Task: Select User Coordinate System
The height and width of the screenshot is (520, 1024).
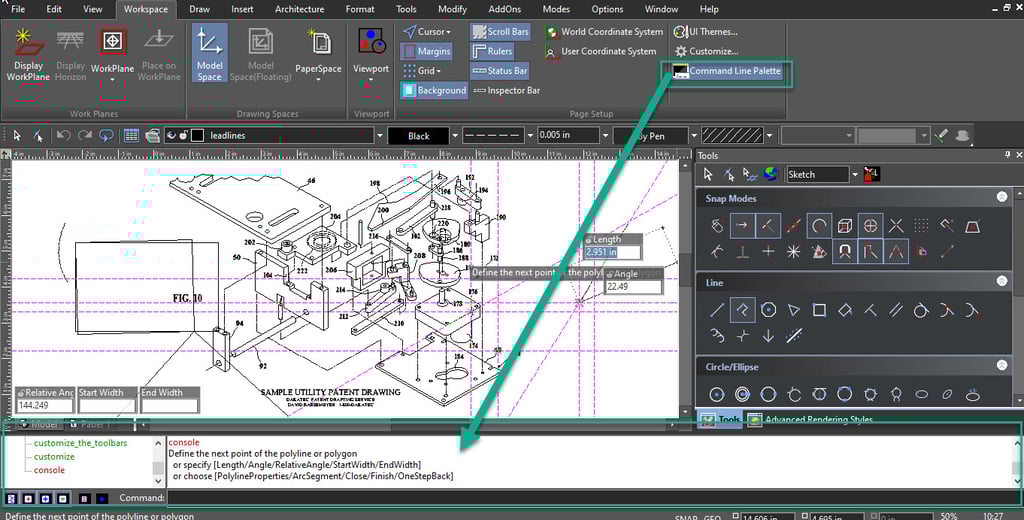Action: click(601, 51)
